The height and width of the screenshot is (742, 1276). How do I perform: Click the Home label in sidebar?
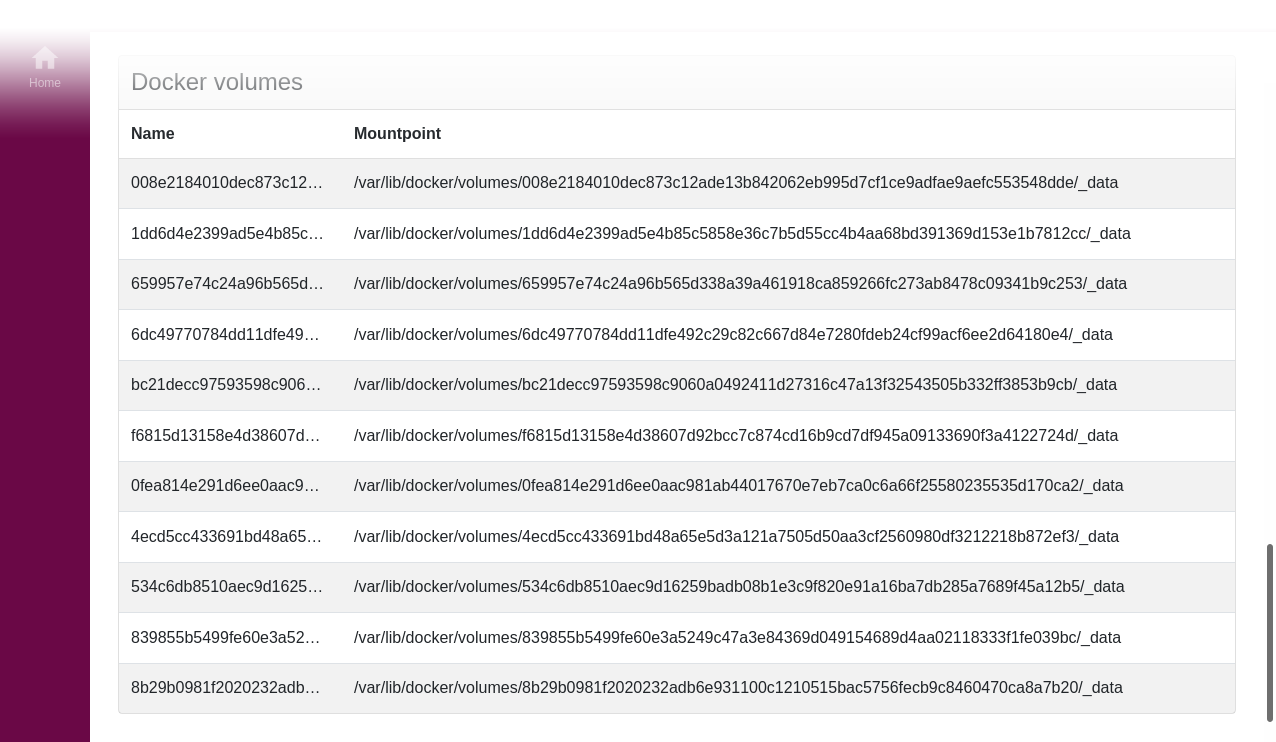pyautogui.click(x=45, y=83)
